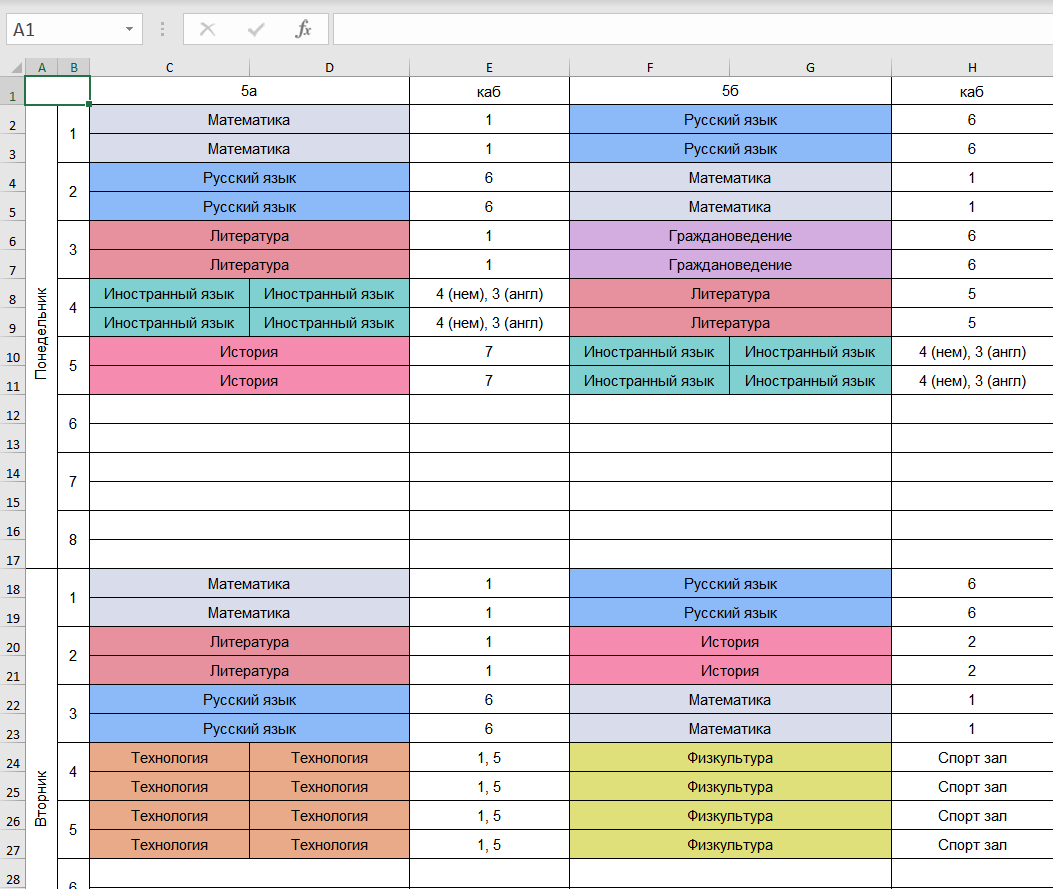Click the Name Box showing A1

74,30
